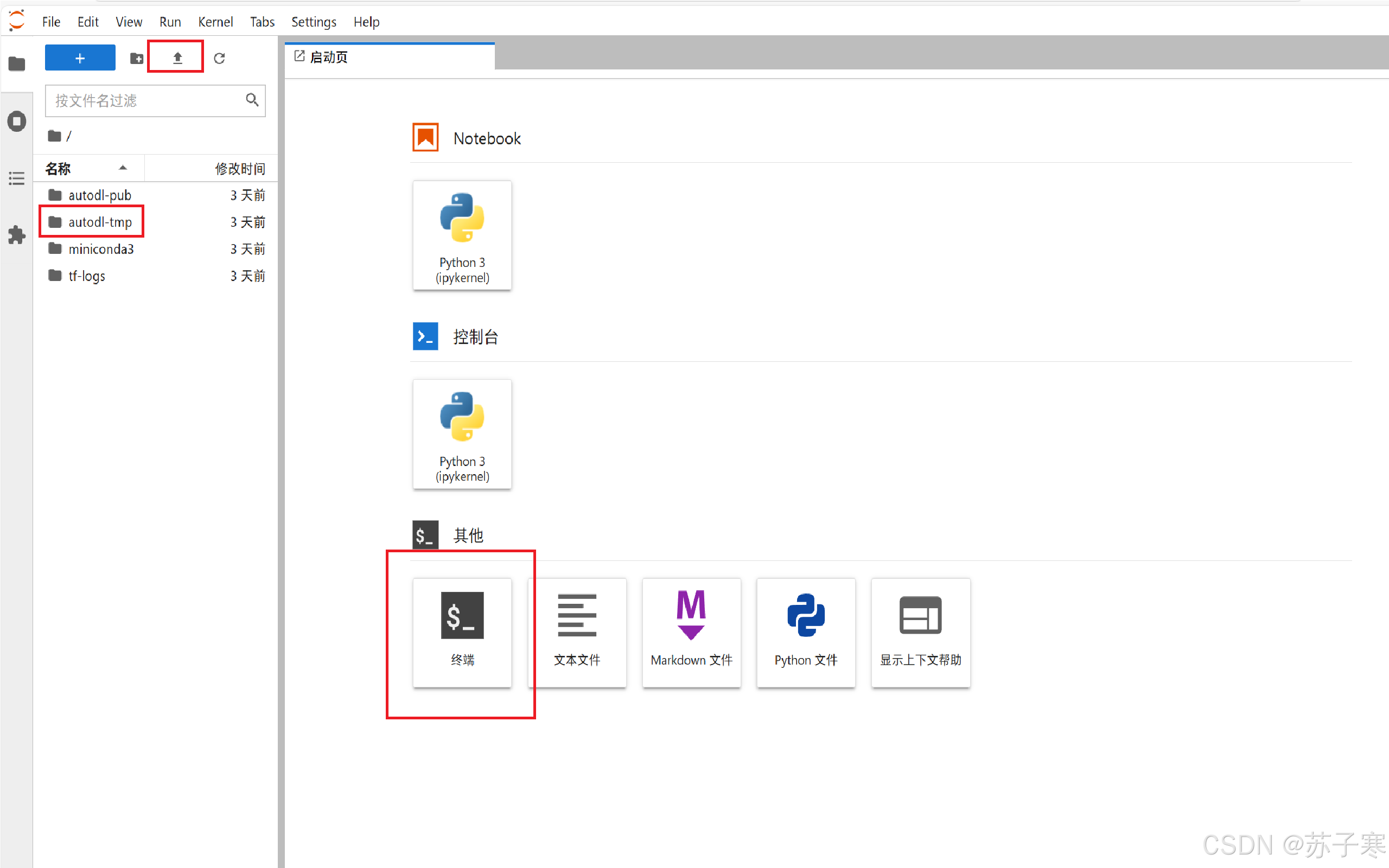Create a new Python 文件
The width and height of the screenshot is (1389, 868).
click(806, 632)
